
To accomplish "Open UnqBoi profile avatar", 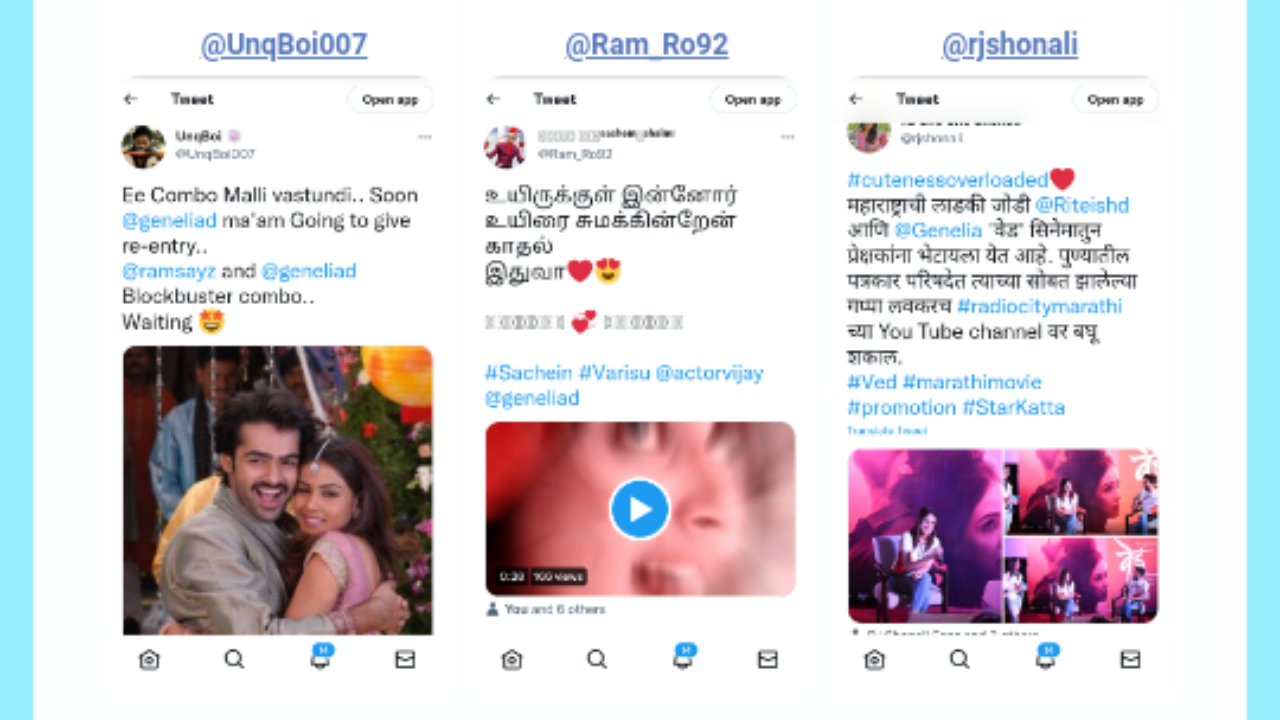I will [x=143, y=147].
